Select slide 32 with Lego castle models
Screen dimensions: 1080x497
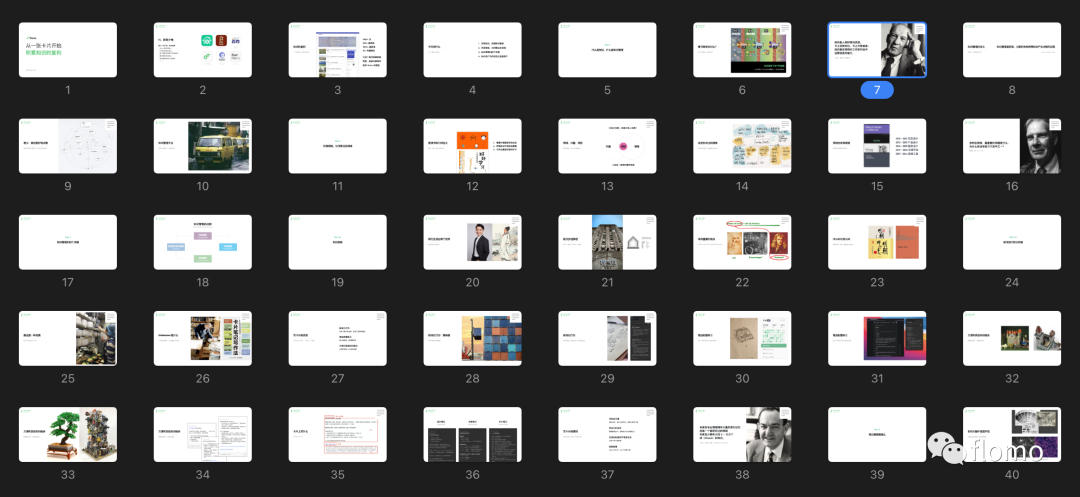(1012, 338)
